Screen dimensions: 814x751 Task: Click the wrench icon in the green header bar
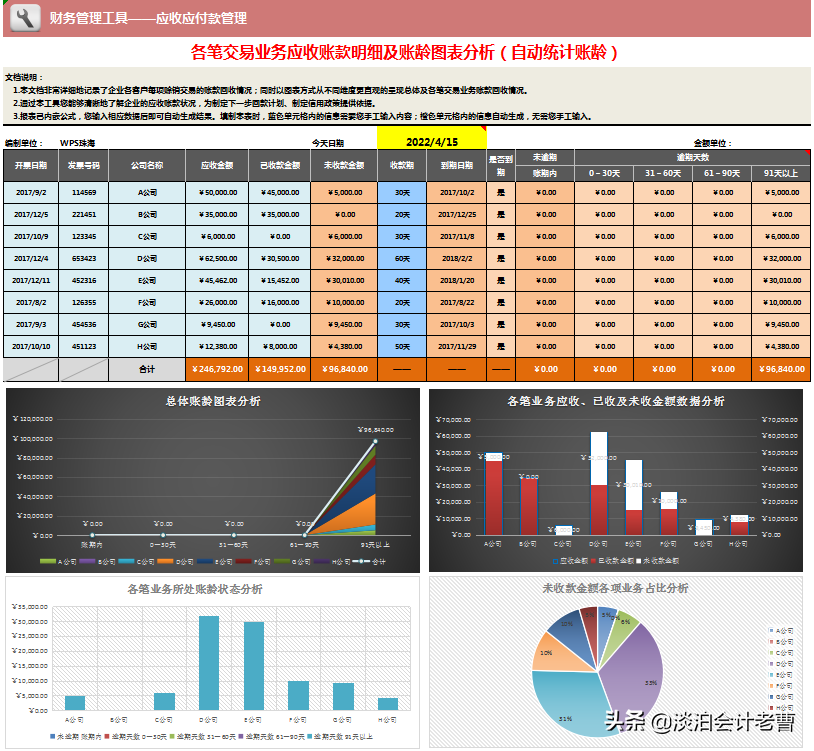(27, 16)
